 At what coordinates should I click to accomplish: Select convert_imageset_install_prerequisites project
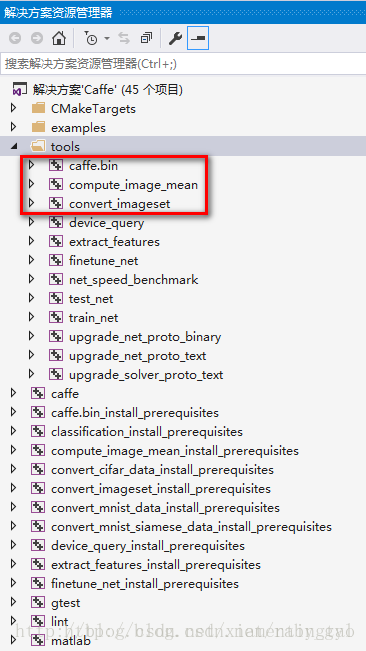[x=161, y=489]
